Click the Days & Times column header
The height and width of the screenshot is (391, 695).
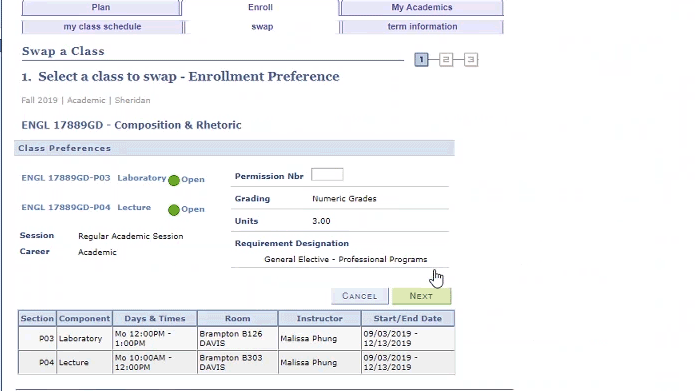155,318
